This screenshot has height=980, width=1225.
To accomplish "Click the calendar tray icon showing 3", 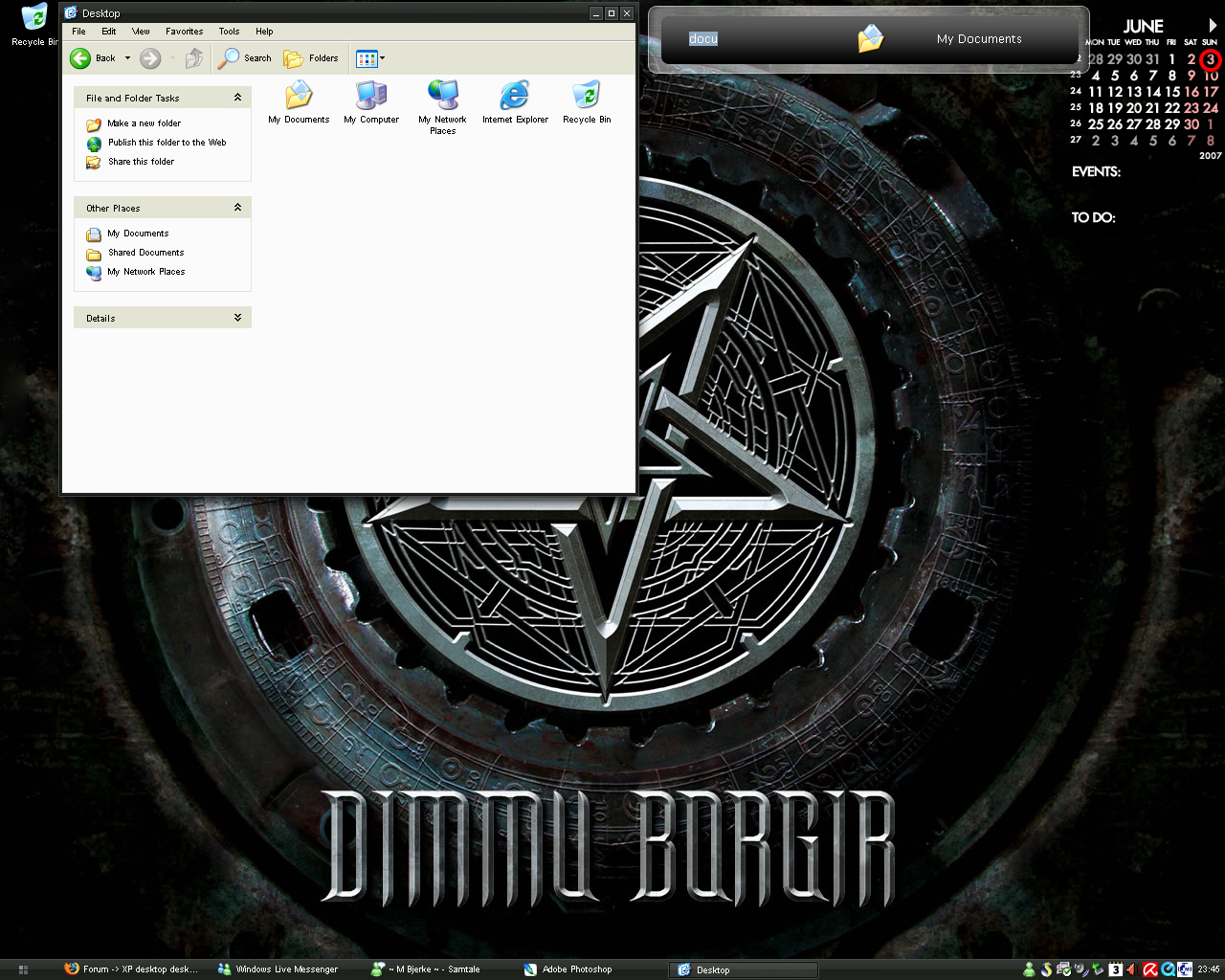I will coord(1116,969).
